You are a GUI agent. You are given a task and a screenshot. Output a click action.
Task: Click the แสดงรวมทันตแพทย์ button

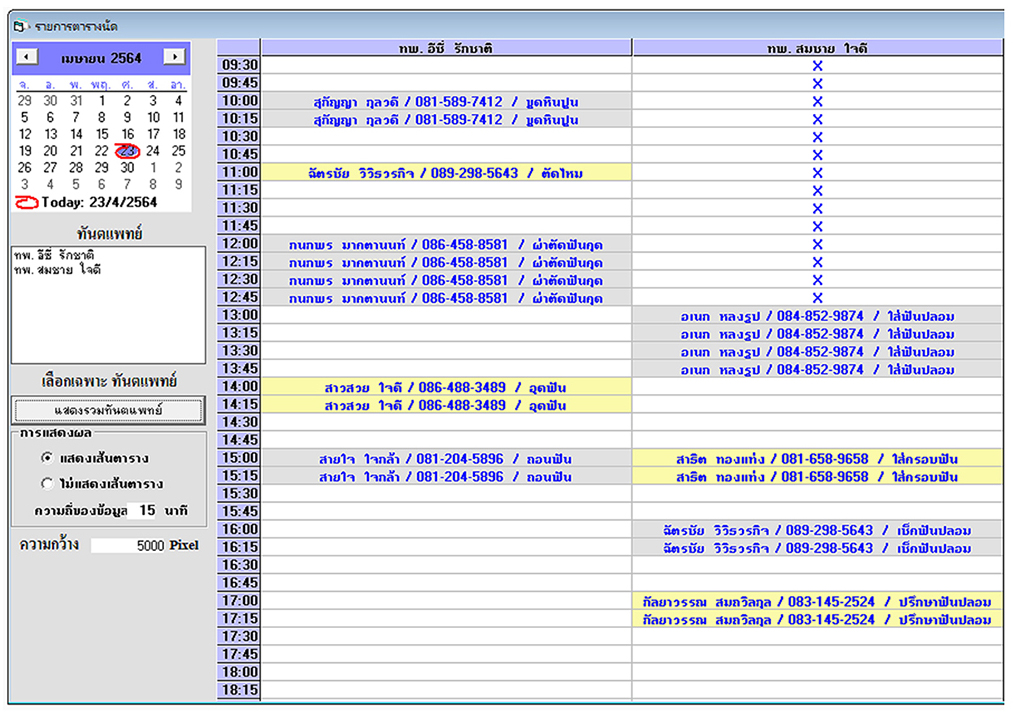tap(108, 410)
